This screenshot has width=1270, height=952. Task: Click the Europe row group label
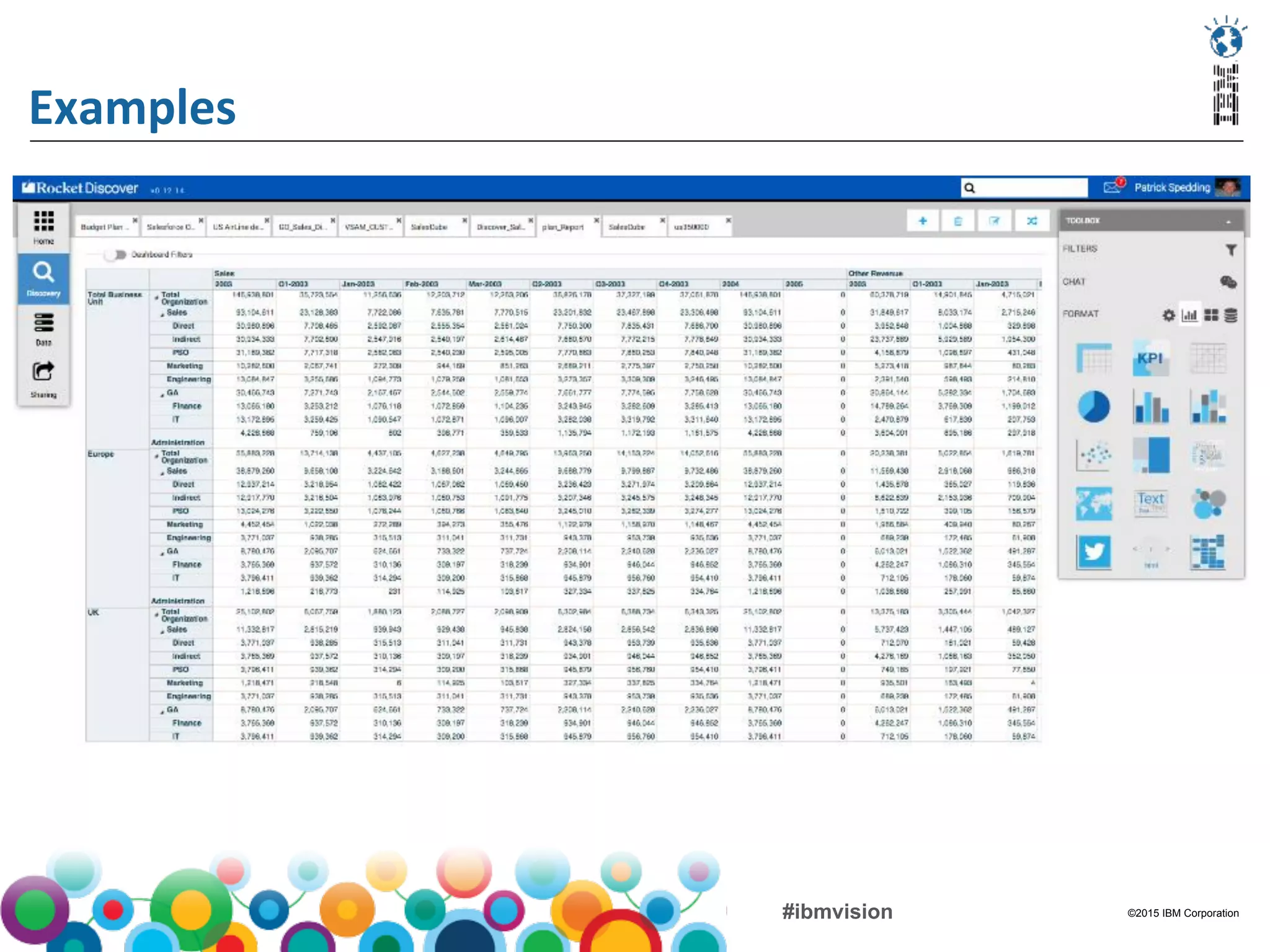[100, 454]
